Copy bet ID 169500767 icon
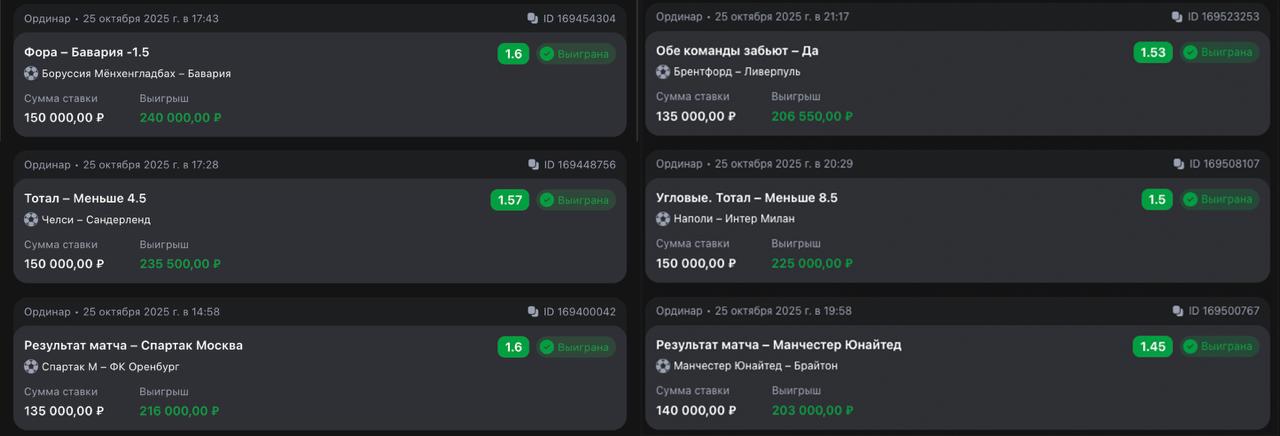1280x436 pixels. coord(1178,311)
